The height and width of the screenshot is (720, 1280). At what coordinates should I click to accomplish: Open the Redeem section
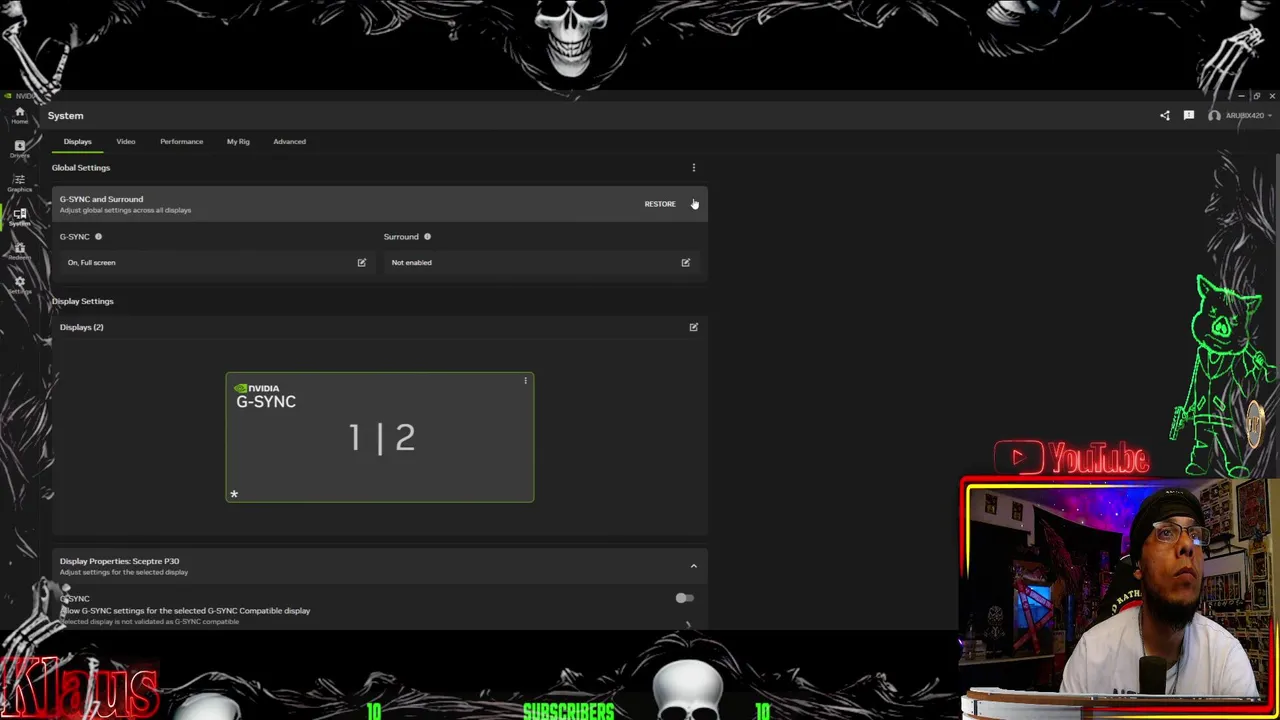click(x=19, y=251)
